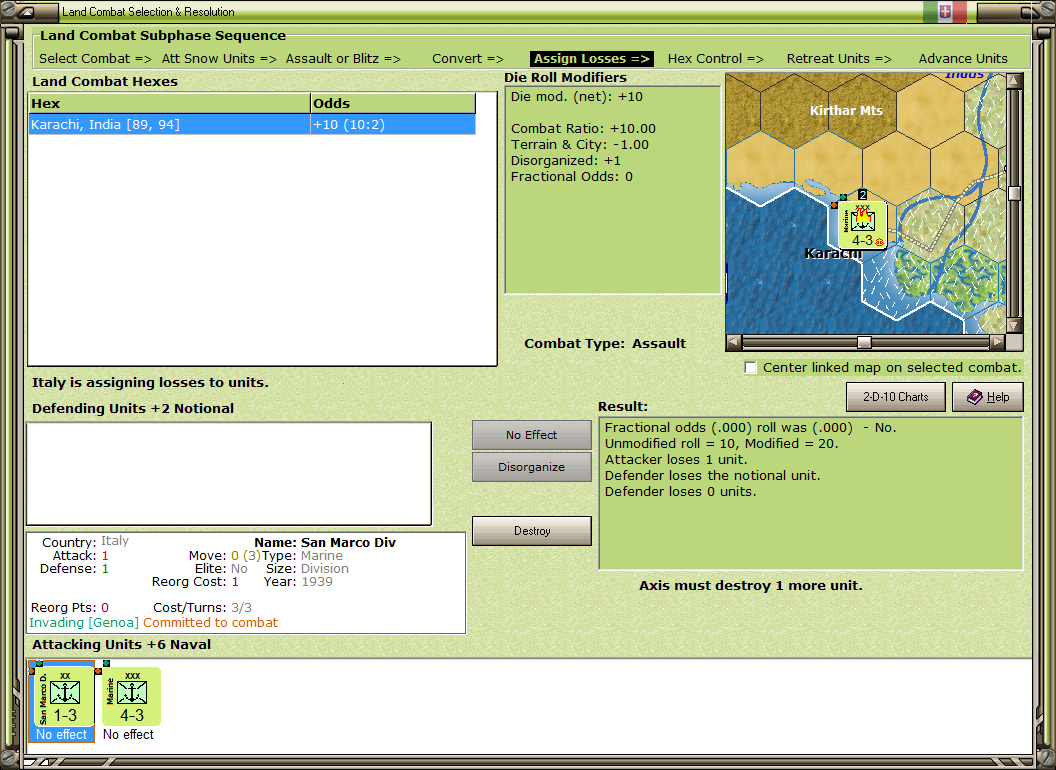Click the Help book icon
This screenshot has width=1056, height=770.
tap(975, 397)
